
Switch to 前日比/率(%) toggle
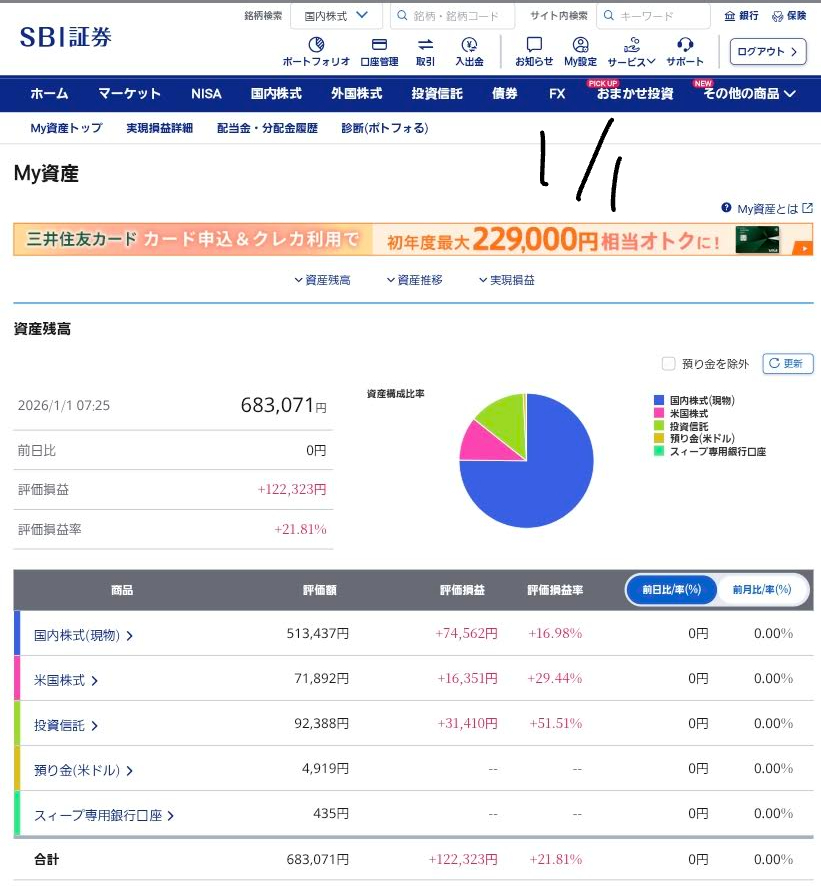(x=672, y=590)
